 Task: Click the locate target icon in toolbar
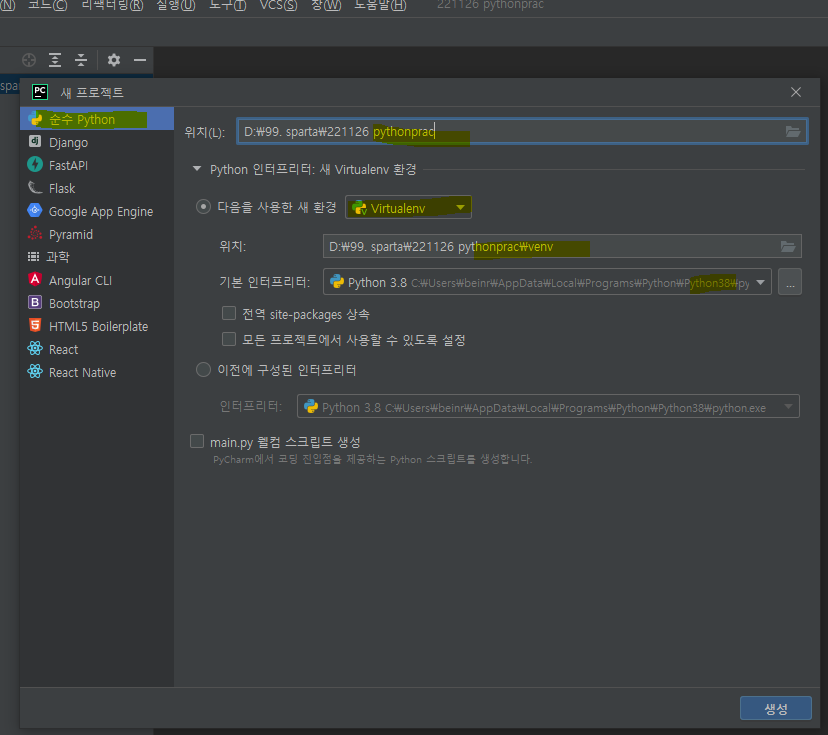(x=29, y=60)
